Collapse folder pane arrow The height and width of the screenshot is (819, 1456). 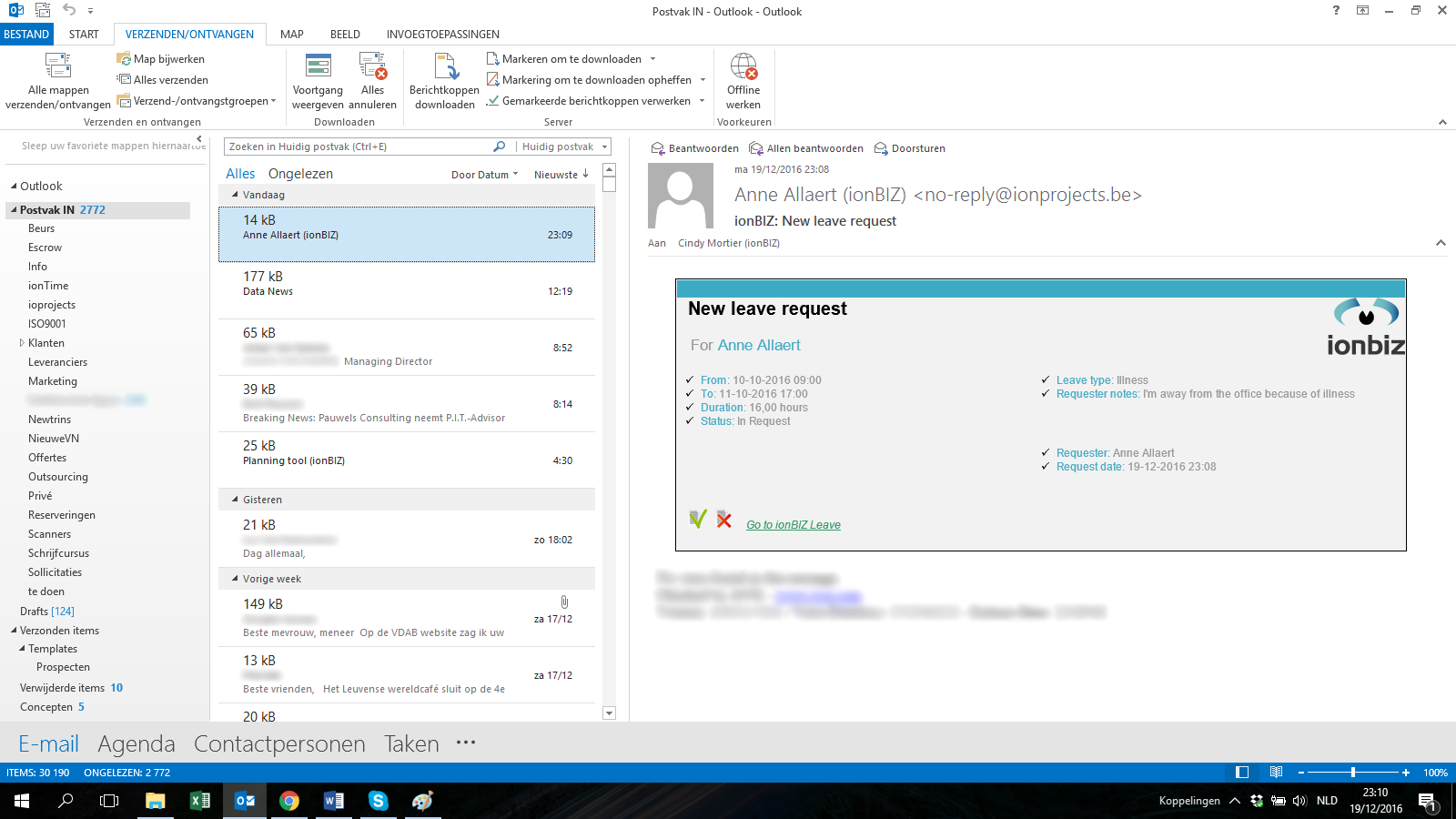pyautogui.click(x=199, y=139)
